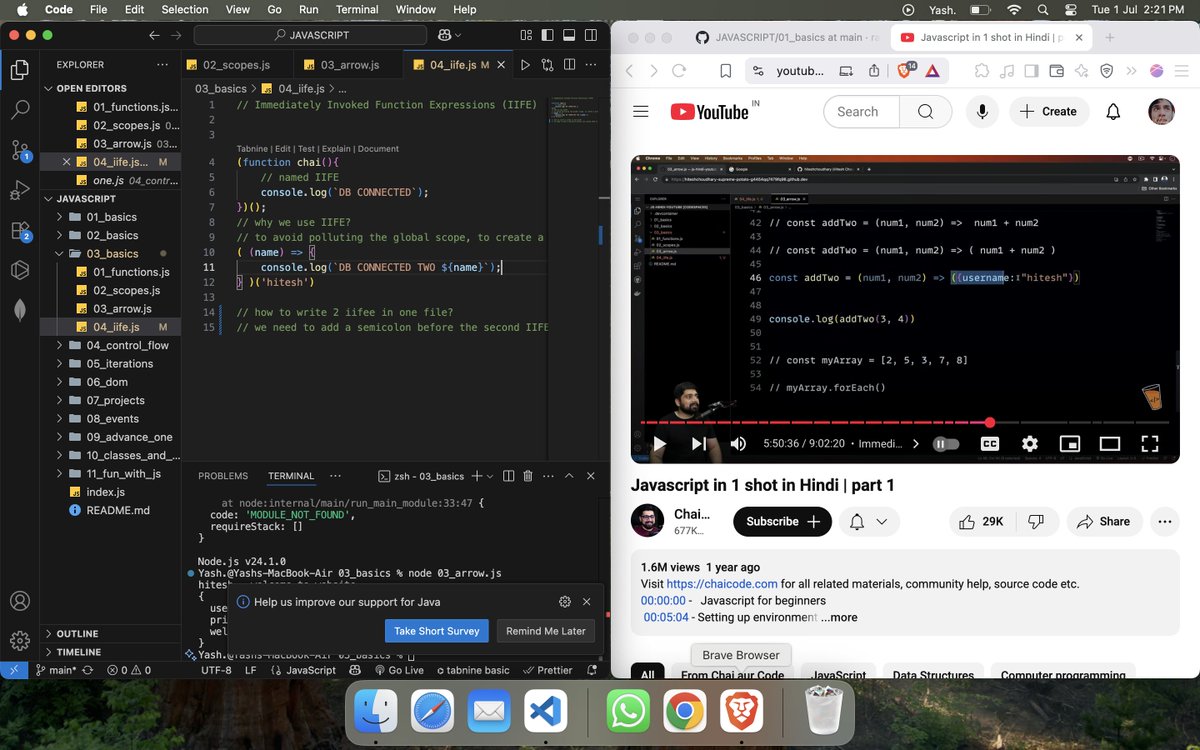Split the editor to the right
Viewport: 1200px width, 750px height.
570,65
